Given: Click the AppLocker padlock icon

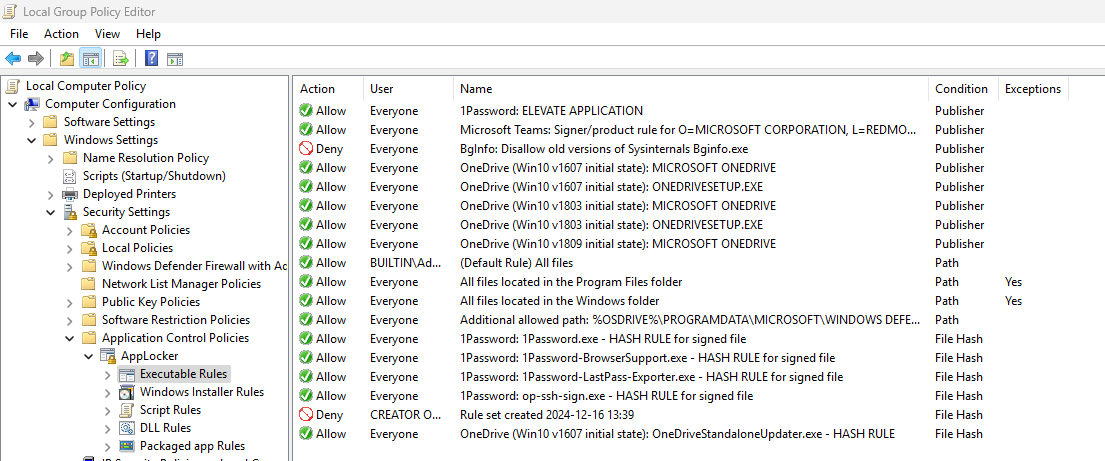Looking at the screenshot, I should coord(108,356).
